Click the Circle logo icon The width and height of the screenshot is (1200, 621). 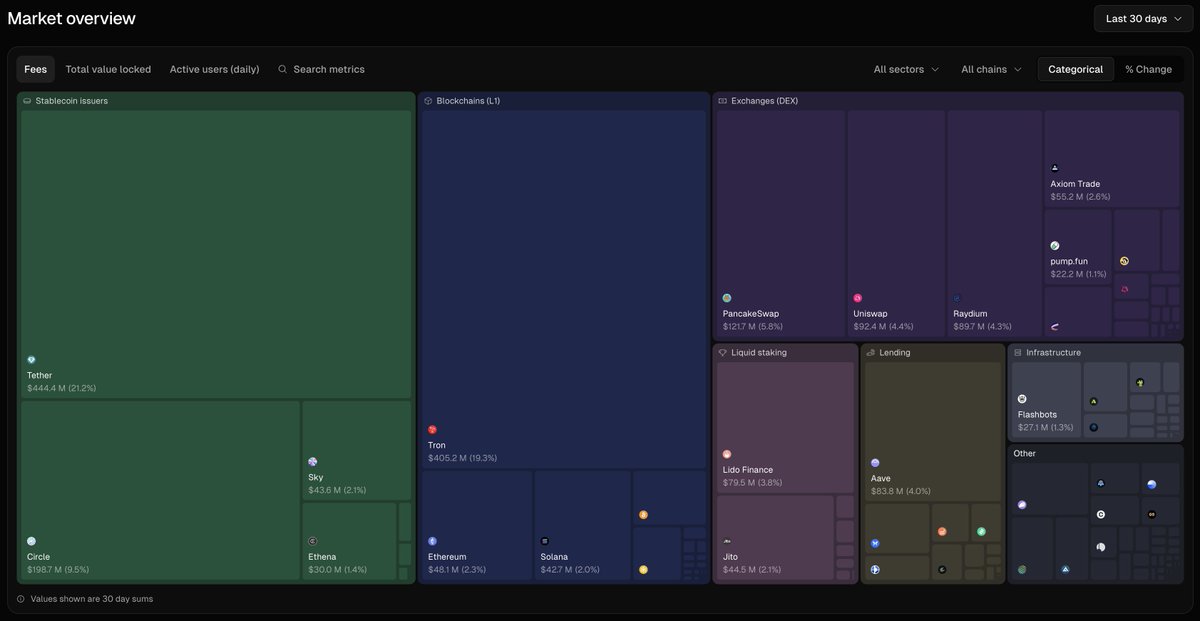click(31, 541)
